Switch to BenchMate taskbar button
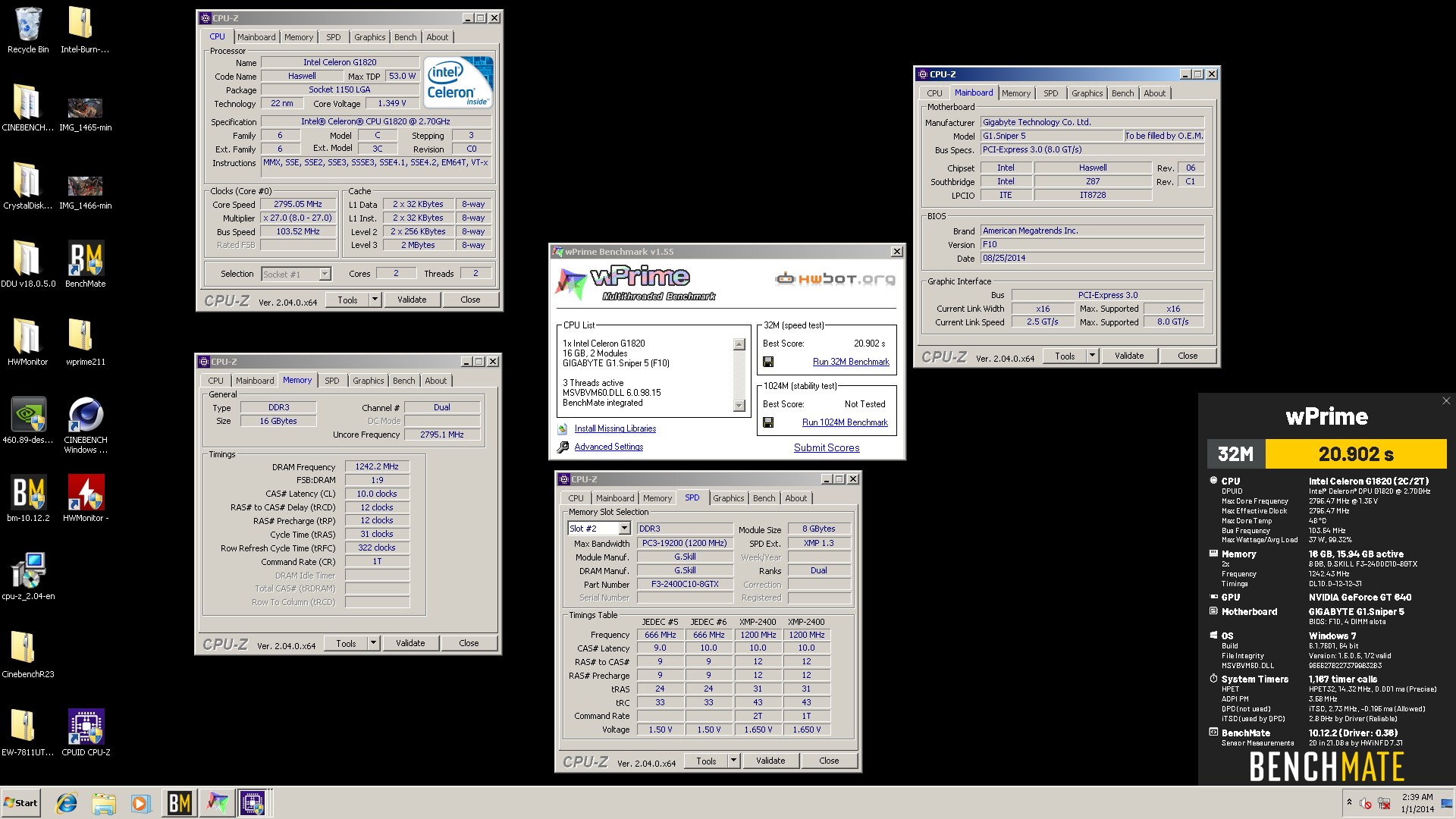 click(179, 803)
